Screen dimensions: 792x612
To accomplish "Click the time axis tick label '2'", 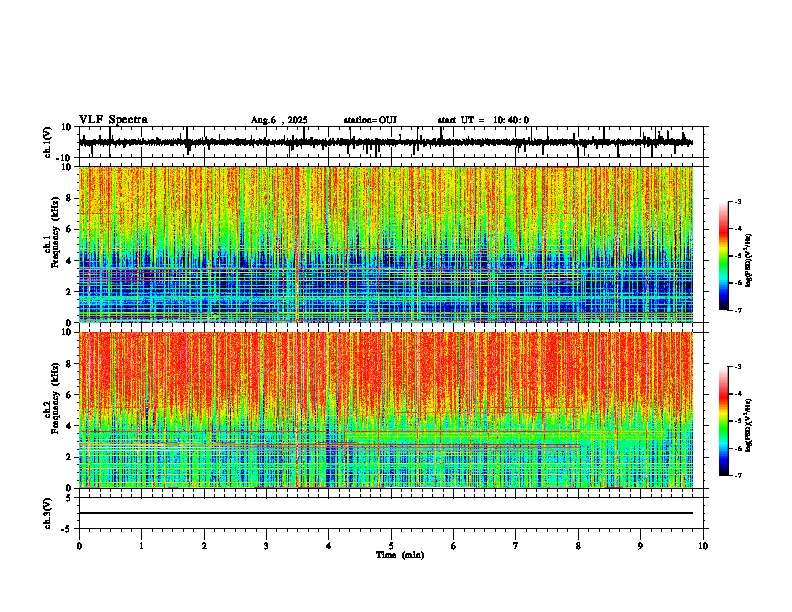I will tap(204, 546).
